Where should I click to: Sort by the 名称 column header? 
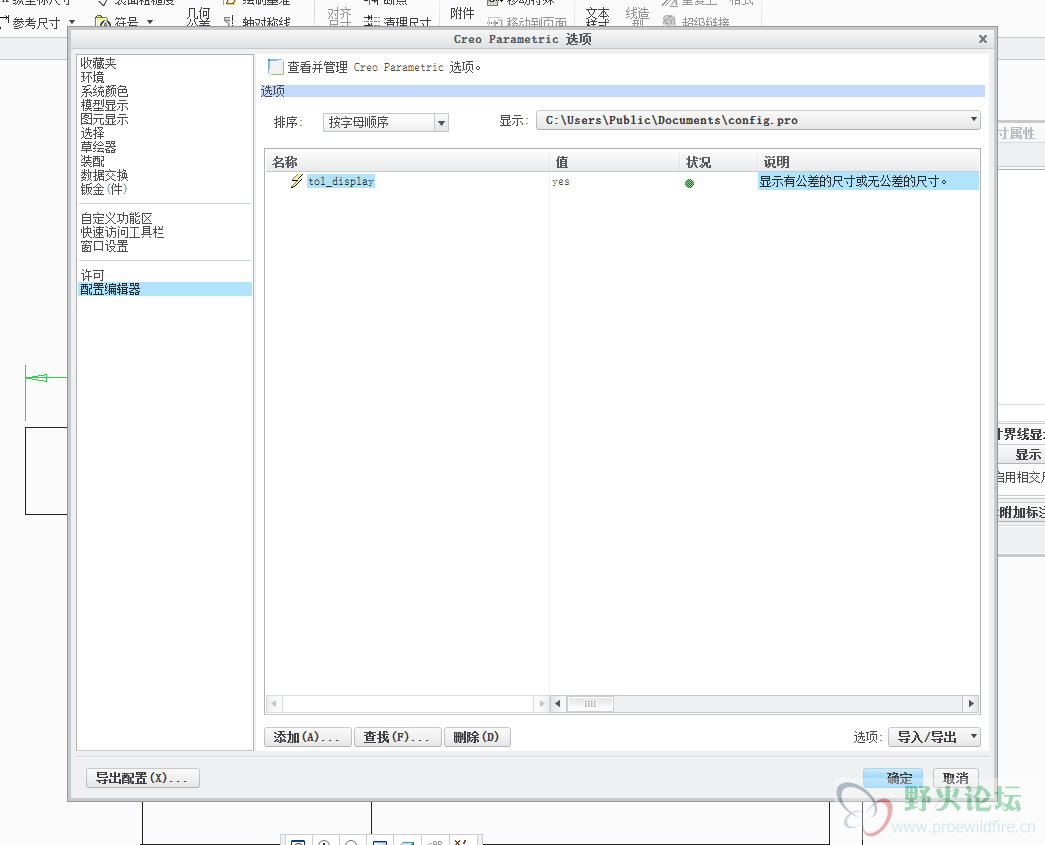tap(407, 162)
